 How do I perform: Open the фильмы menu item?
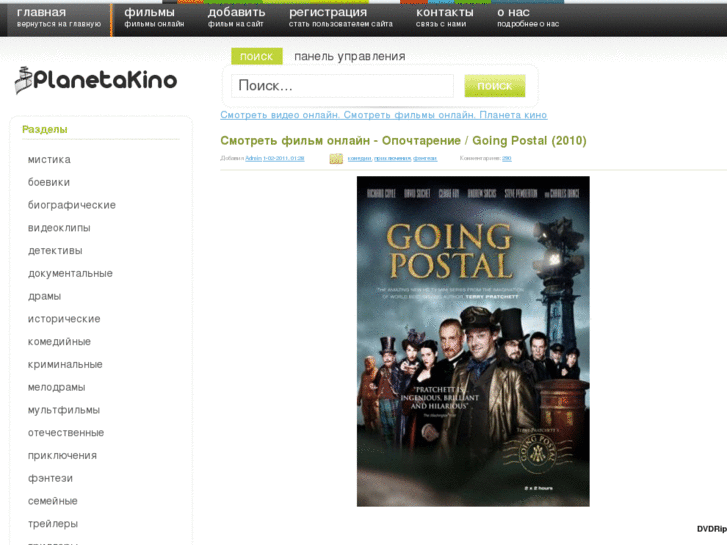(x=154, y=18)
